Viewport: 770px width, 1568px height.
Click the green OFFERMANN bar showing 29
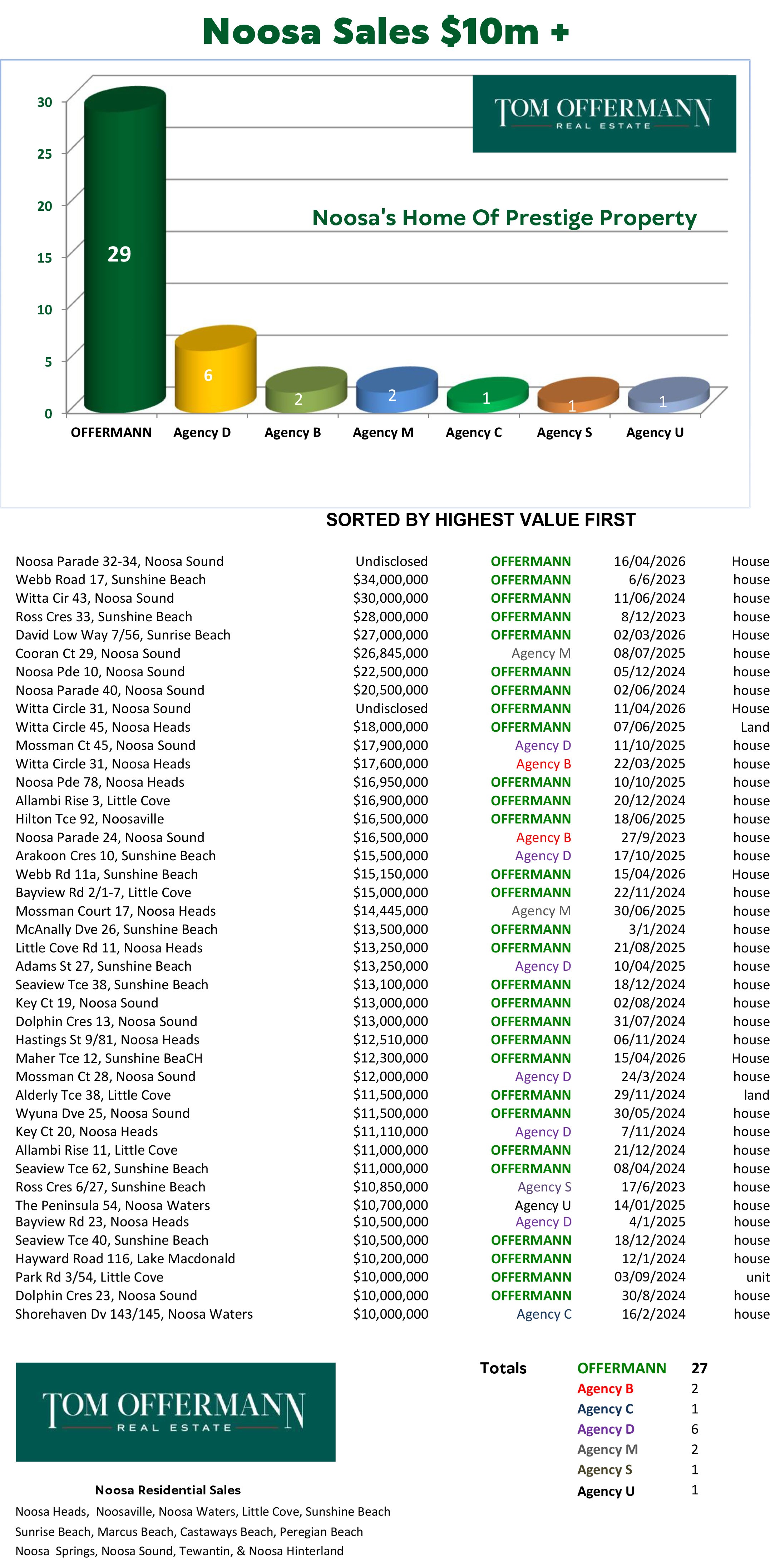[124, 251]
